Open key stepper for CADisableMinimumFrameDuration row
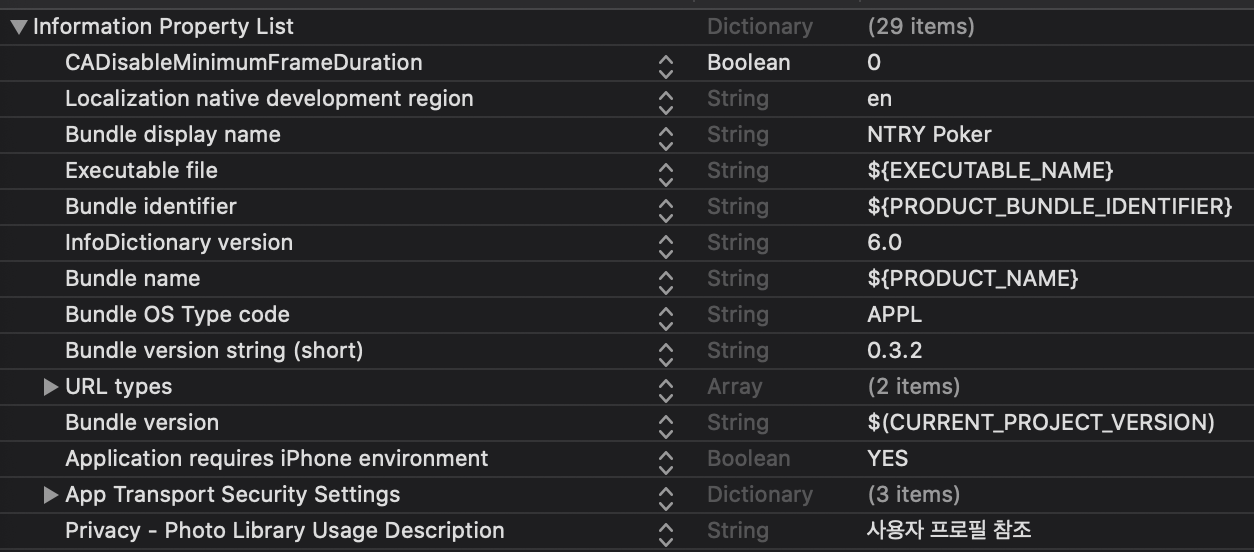Screen dimensions: 1254x552 [x=666, y=64]
